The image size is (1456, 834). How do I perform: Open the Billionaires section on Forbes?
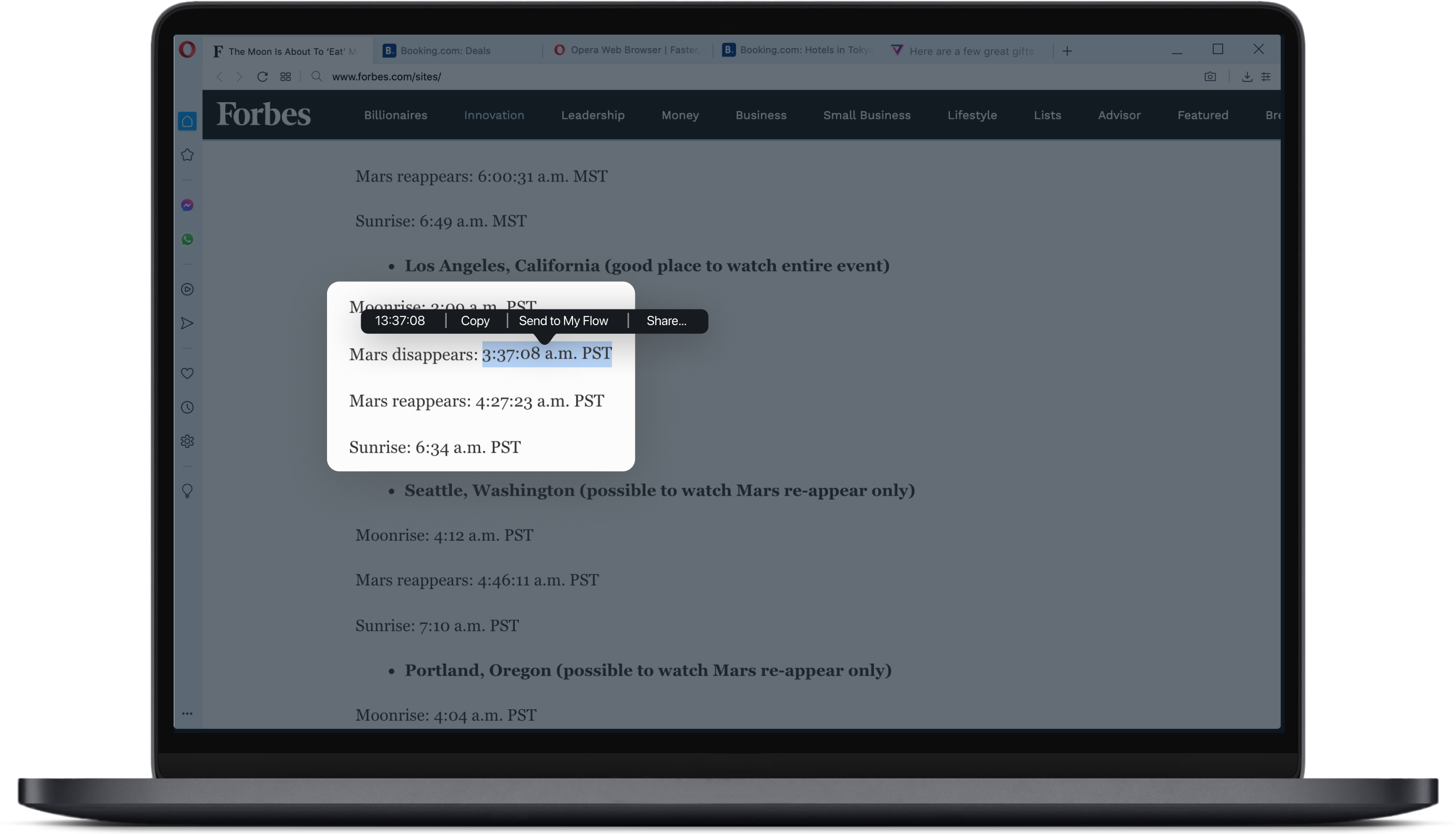pyautogui.click(x=395, y=115)
